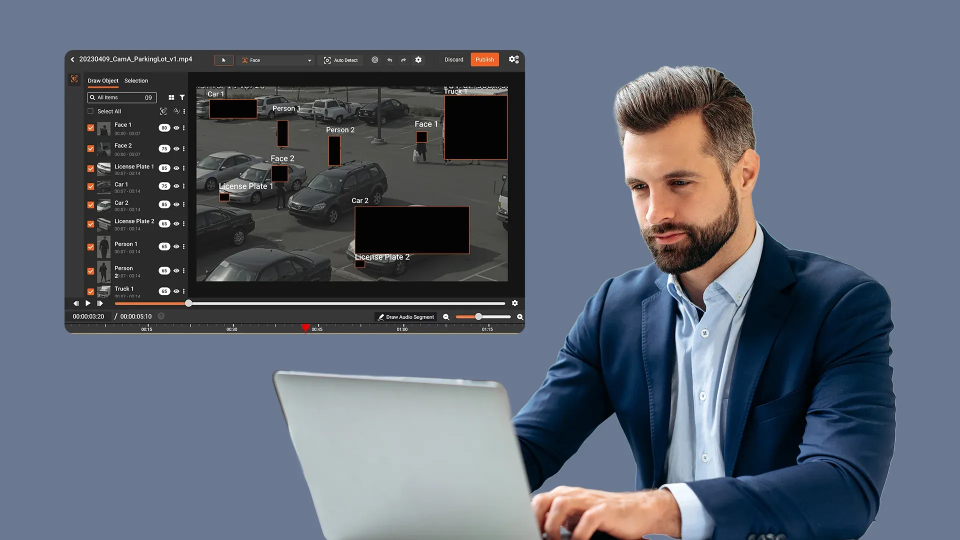Uncheck the Face 2 checkbox

point(91,149)
